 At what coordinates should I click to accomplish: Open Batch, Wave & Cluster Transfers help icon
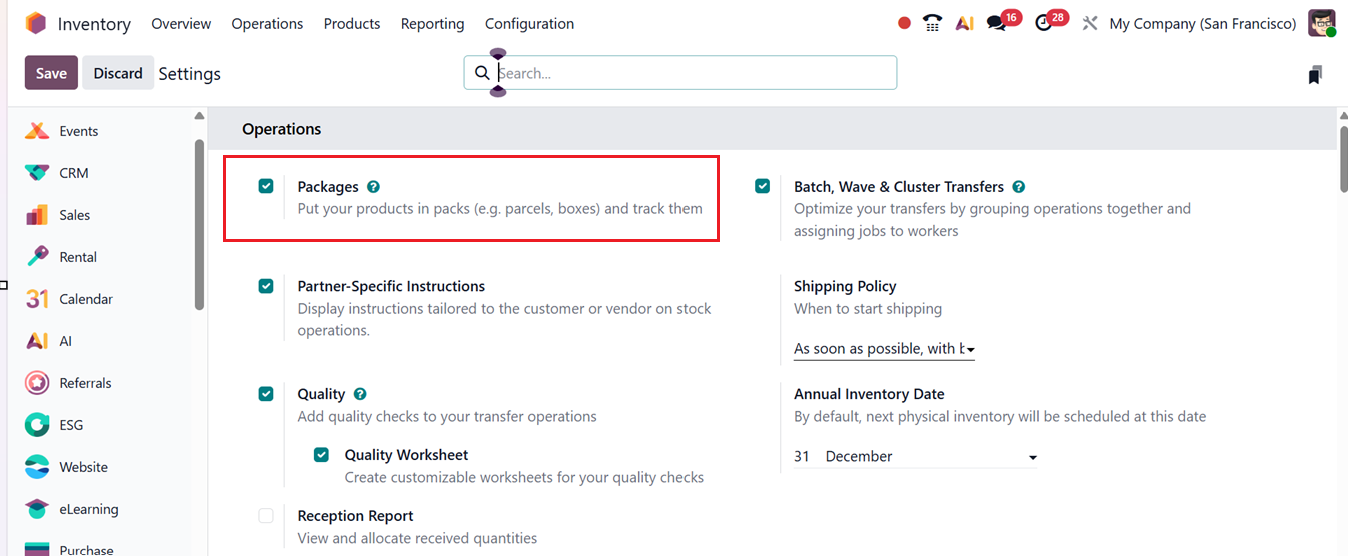[1019, 187]
